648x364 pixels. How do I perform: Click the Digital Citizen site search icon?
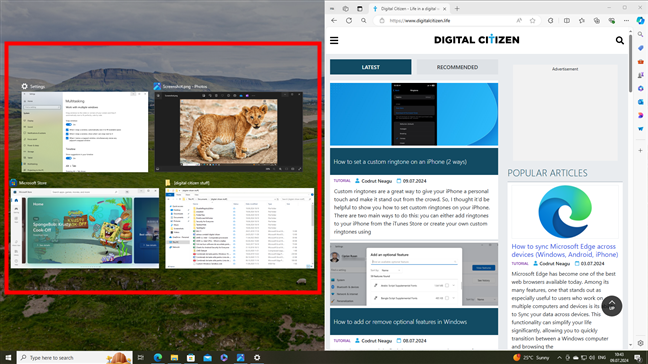pyautogui.click(x=619, y=40)
